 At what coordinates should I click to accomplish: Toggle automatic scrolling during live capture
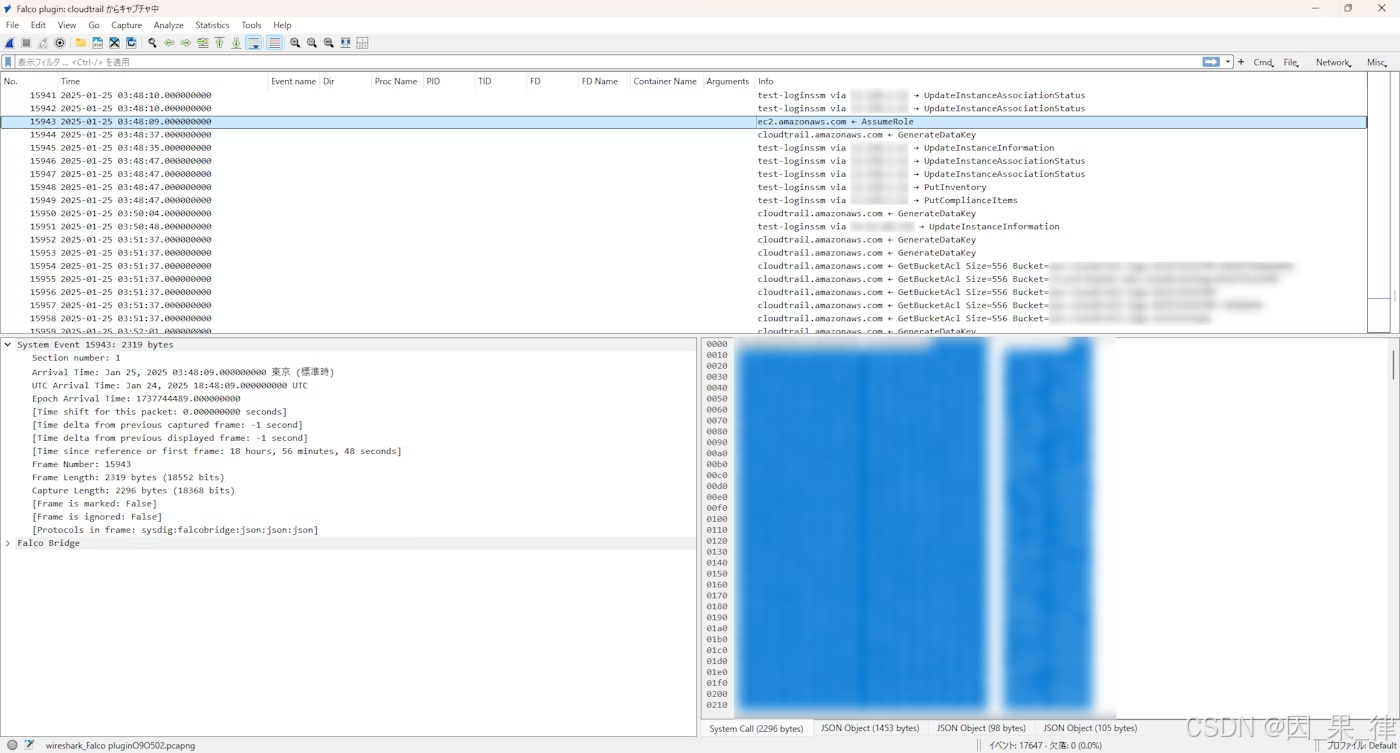[x=253, y=42]
